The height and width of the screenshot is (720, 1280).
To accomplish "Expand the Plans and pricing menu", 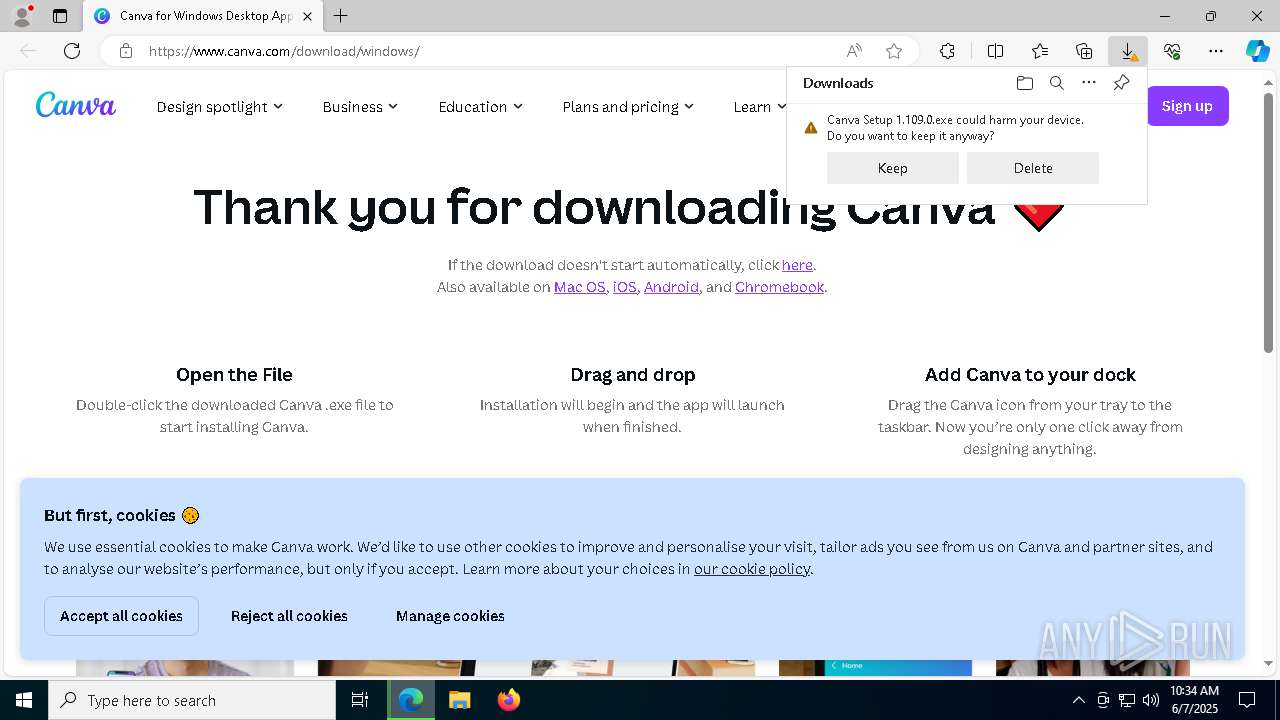I will pyautogui.click(x=628, y=107).
